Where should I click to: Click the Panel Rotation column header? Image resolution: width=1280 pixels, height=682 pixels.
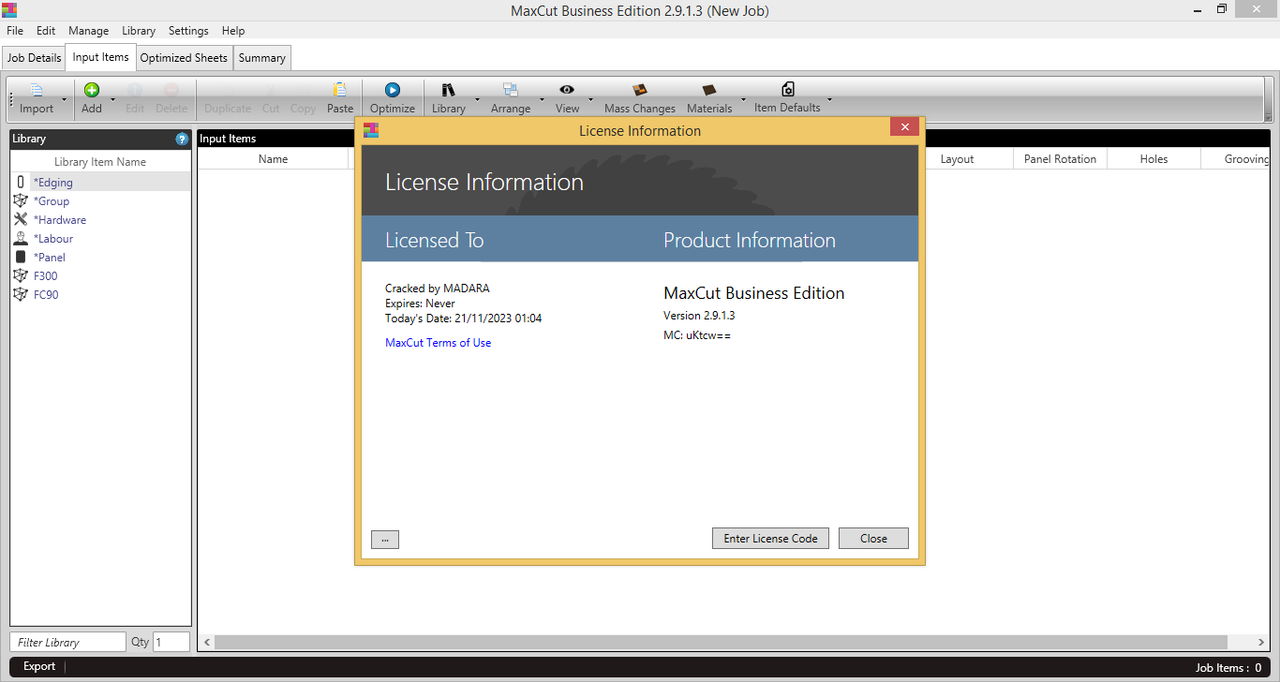tap(1060, 159)
